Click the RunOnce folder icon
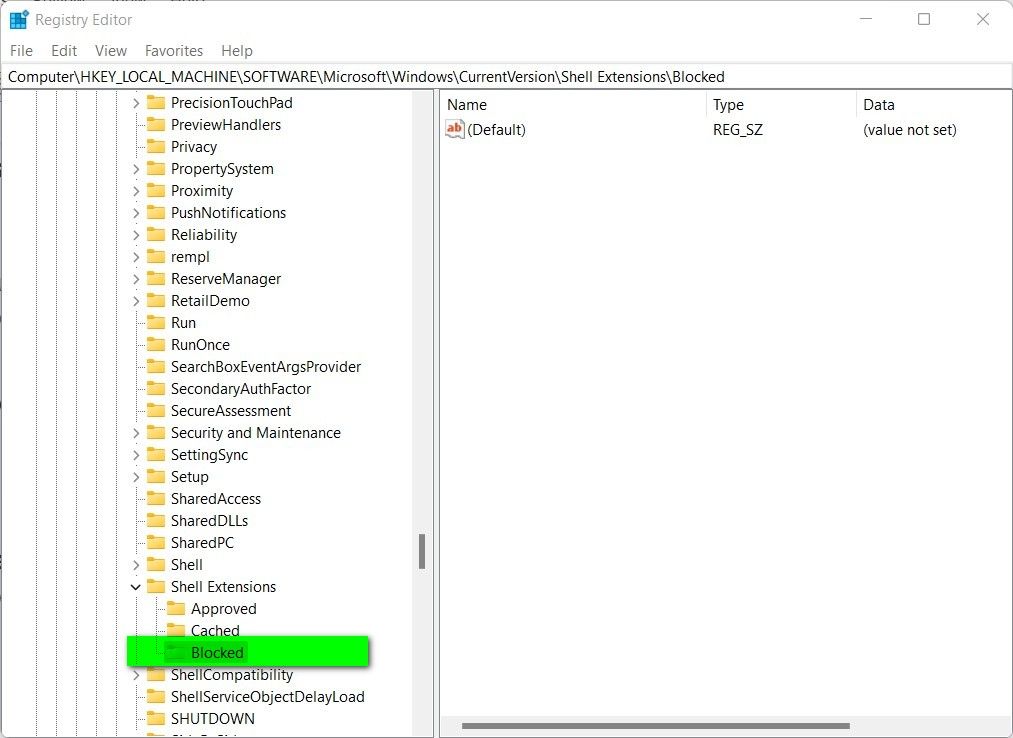This screenshot has width=1013, height=738. click(x=156, y=344)
